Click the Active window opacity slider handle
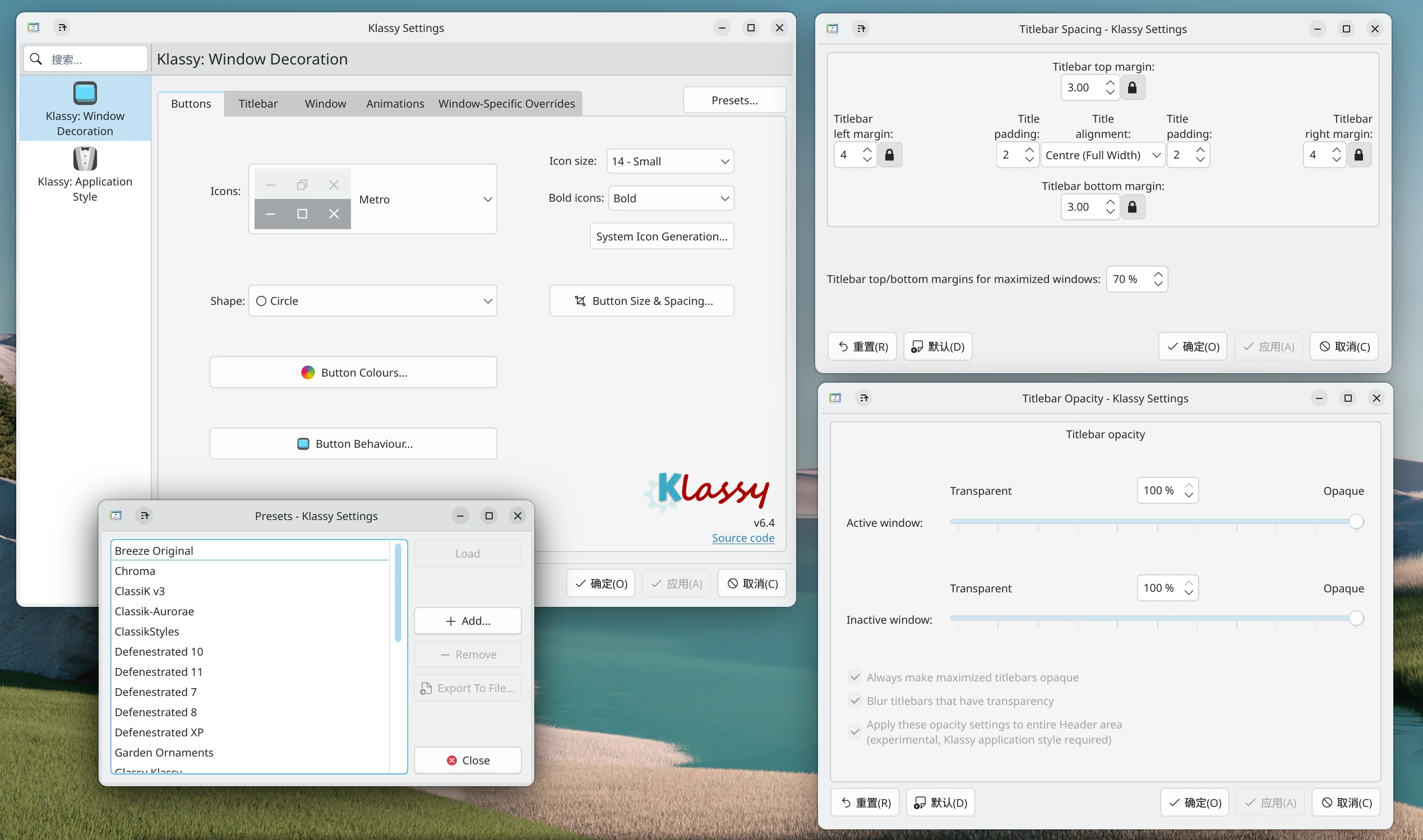The image size is (1423, 840). click(x=1356, y=522)
